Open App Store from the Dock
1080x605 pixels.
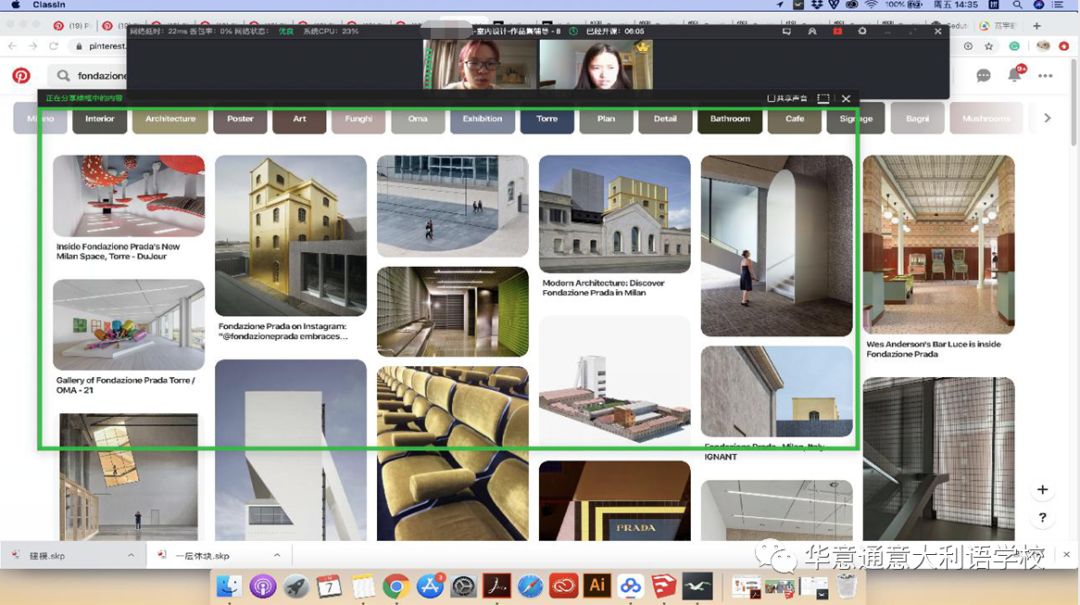point(430,586)
